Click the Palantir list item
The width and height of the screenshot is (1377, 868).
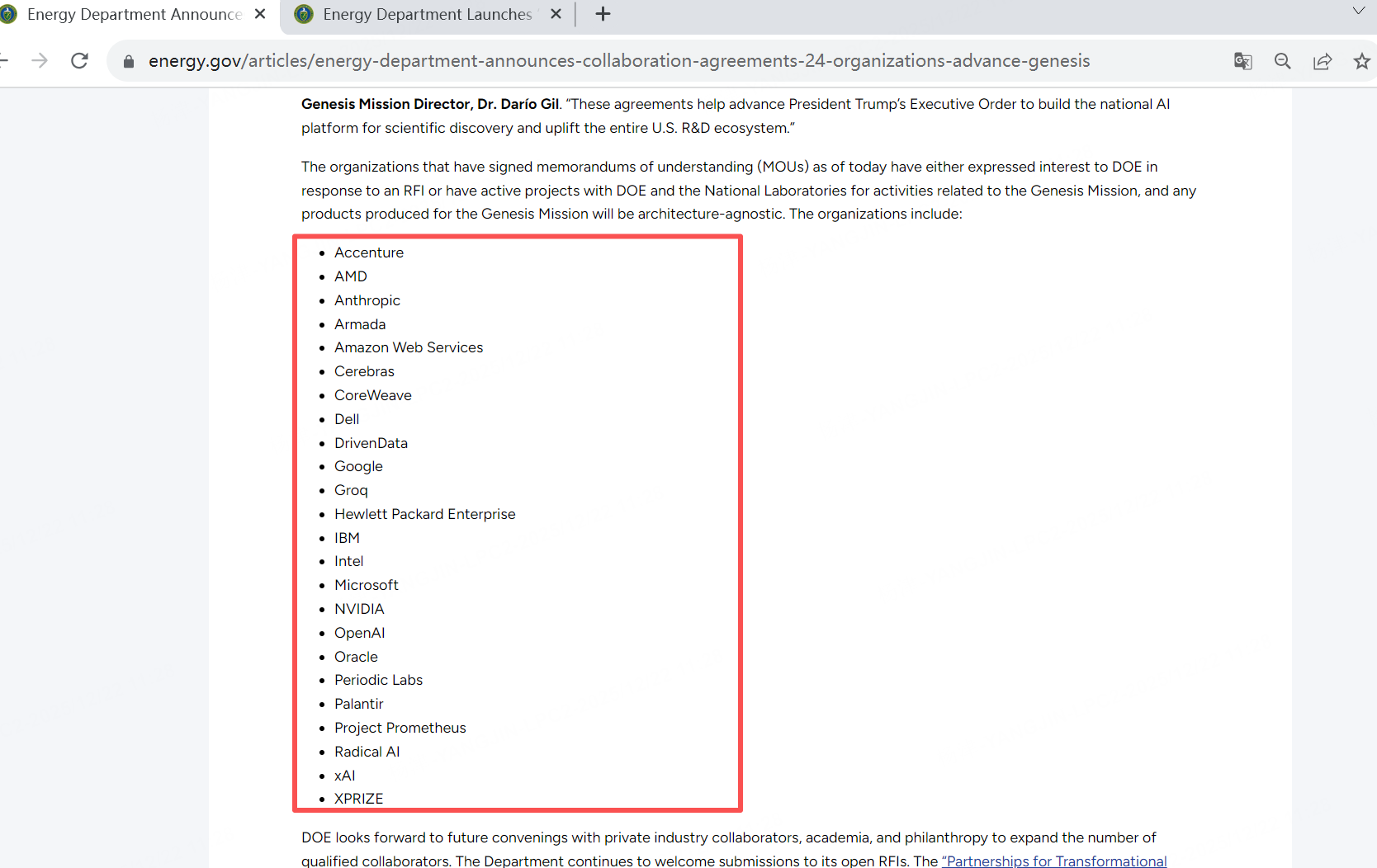[358, 704]
